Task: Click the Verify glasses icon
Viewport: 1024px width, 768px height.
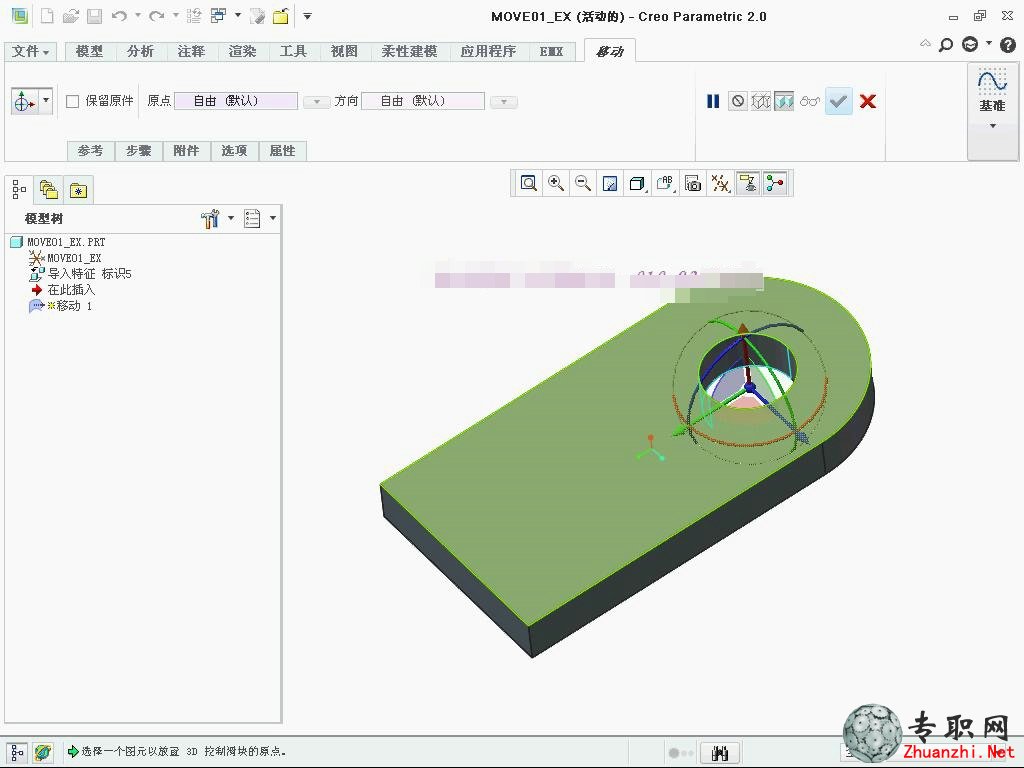Action: [810, 101]
